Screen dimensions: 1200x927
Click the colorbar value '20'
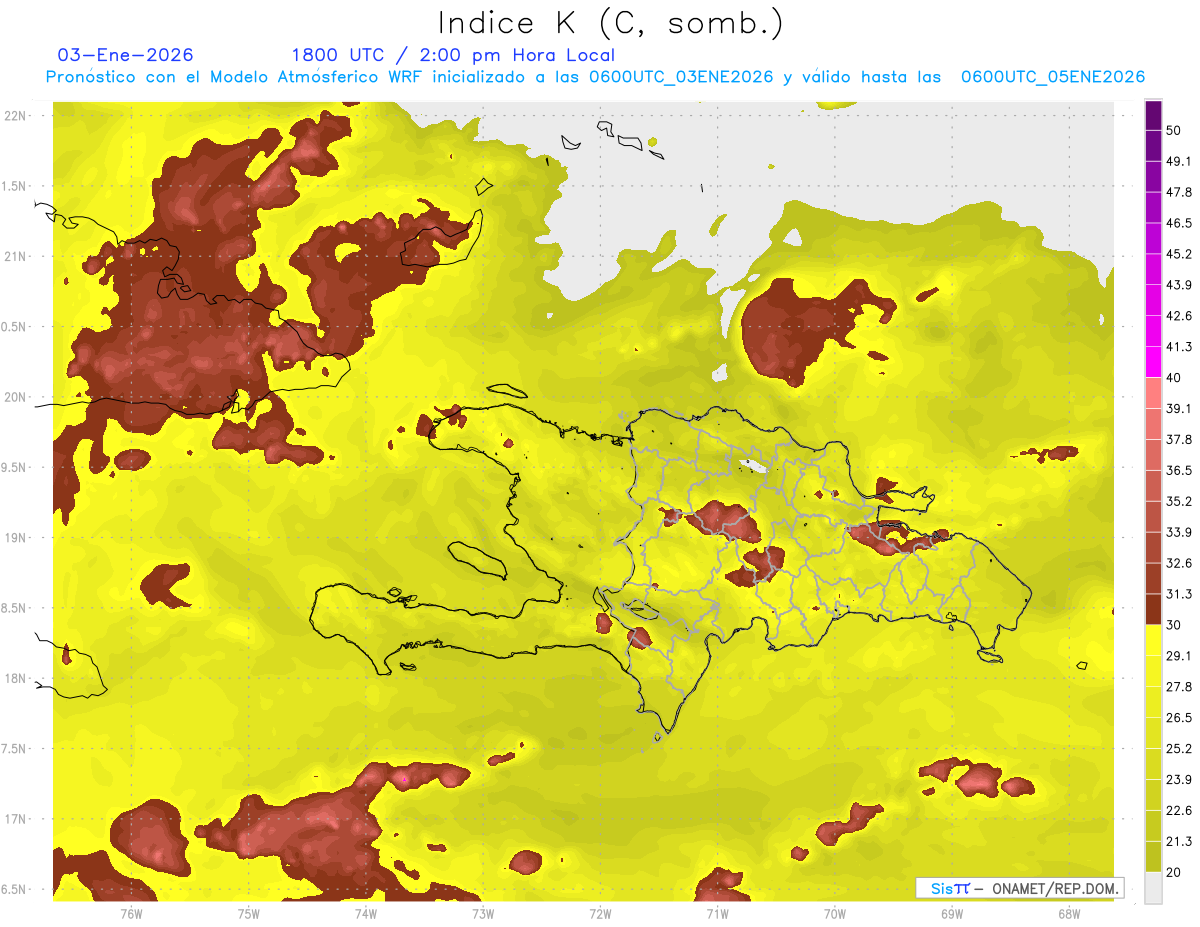coord(1174,871)
